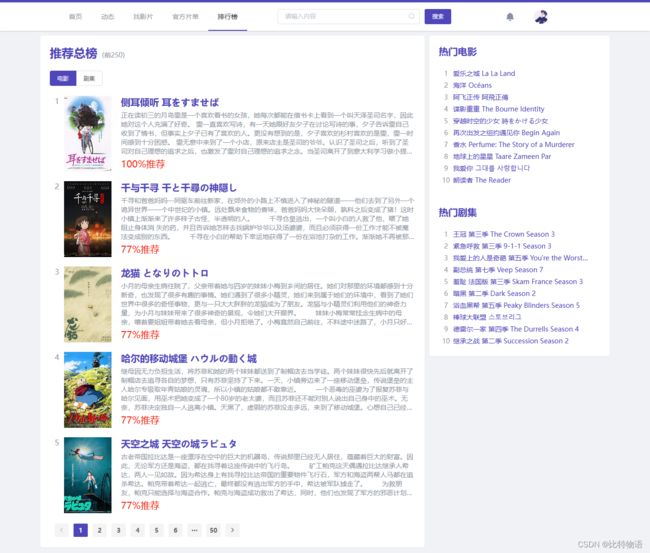
Task: Click the 100%推荐 rating text
Action: [x=143, y=164]
